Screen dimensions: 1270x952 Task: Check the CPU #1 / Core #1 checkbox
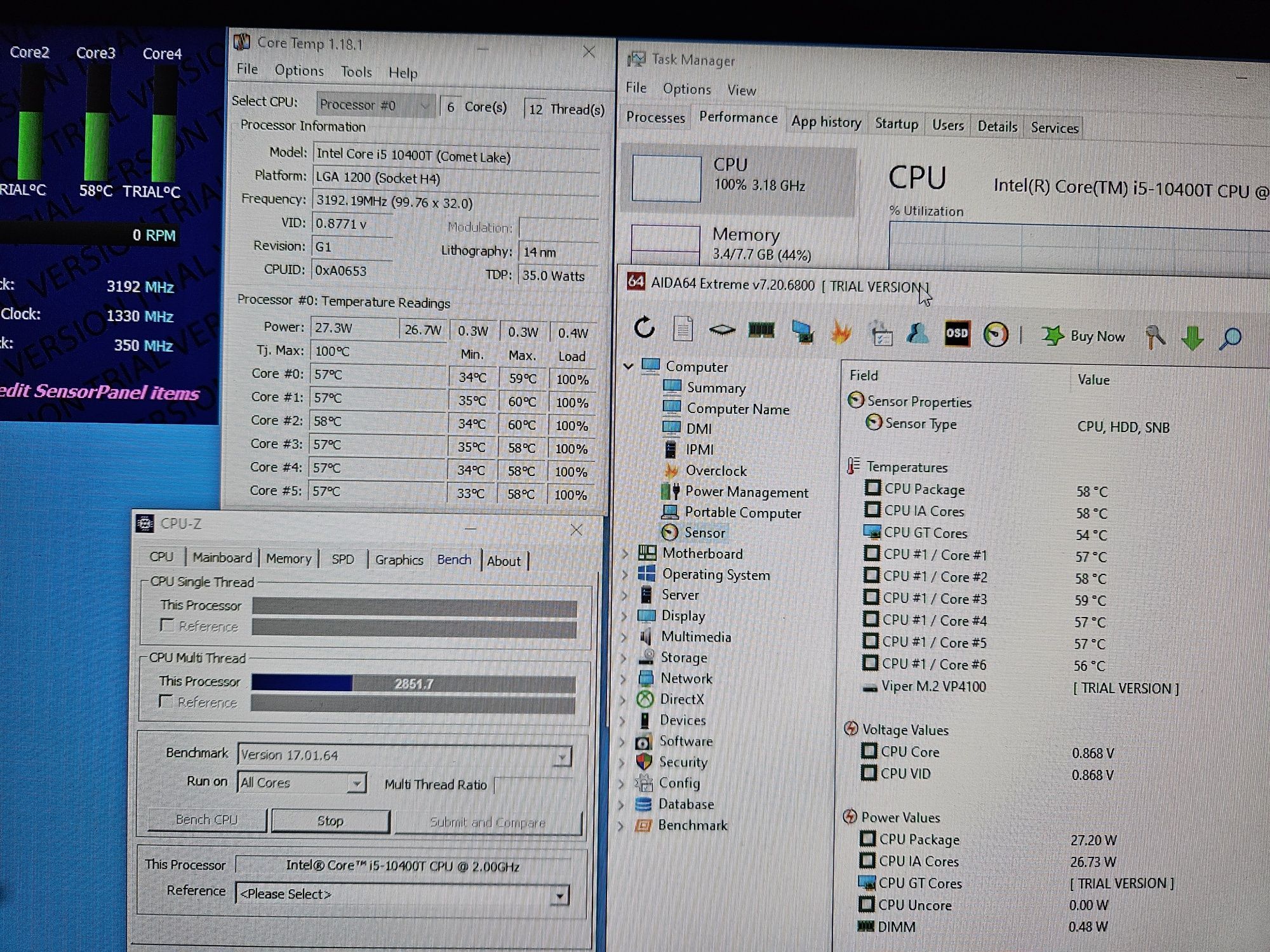[x=872, y=553]
